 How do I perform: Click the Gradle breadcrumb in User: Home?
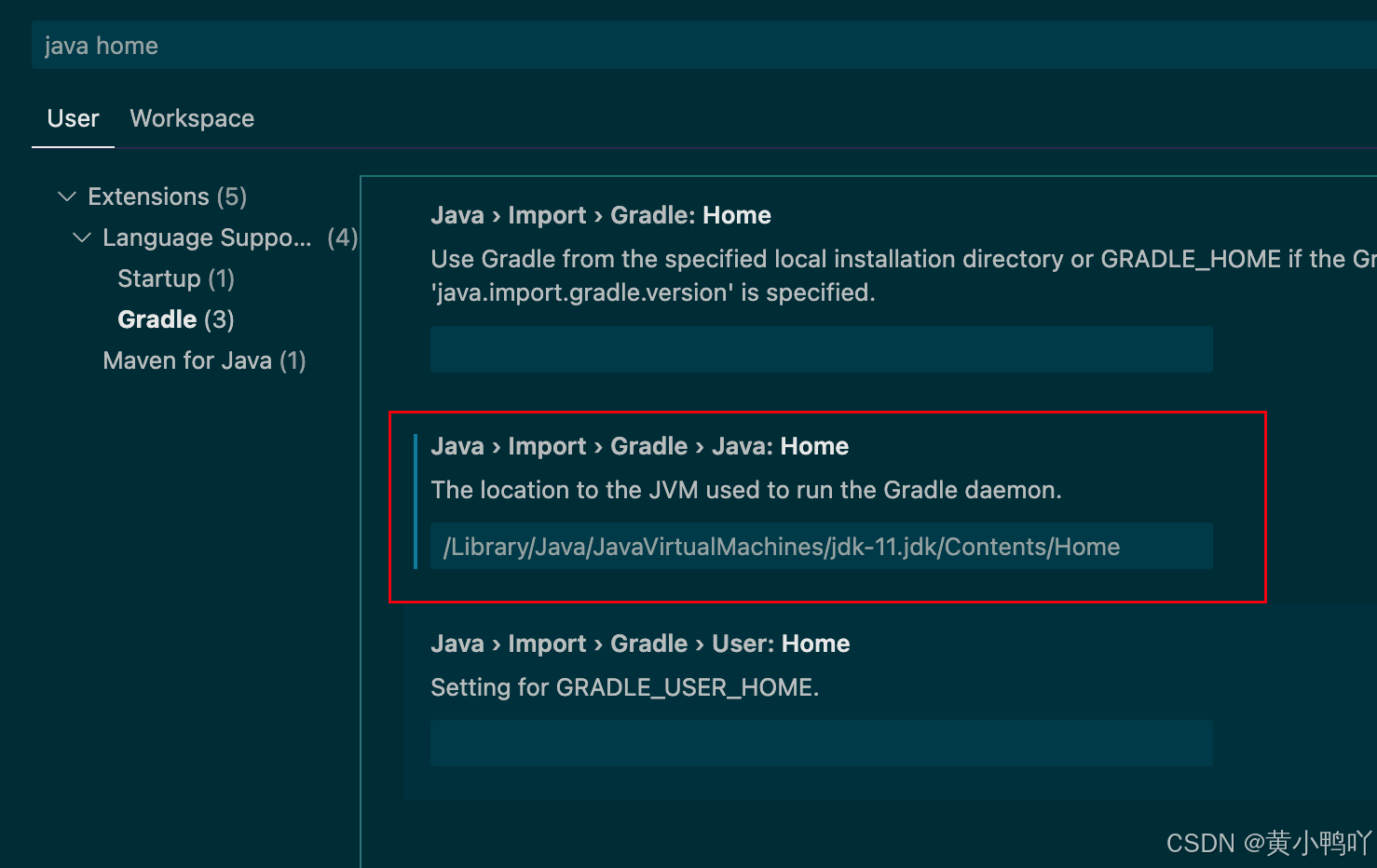point(649,643)
